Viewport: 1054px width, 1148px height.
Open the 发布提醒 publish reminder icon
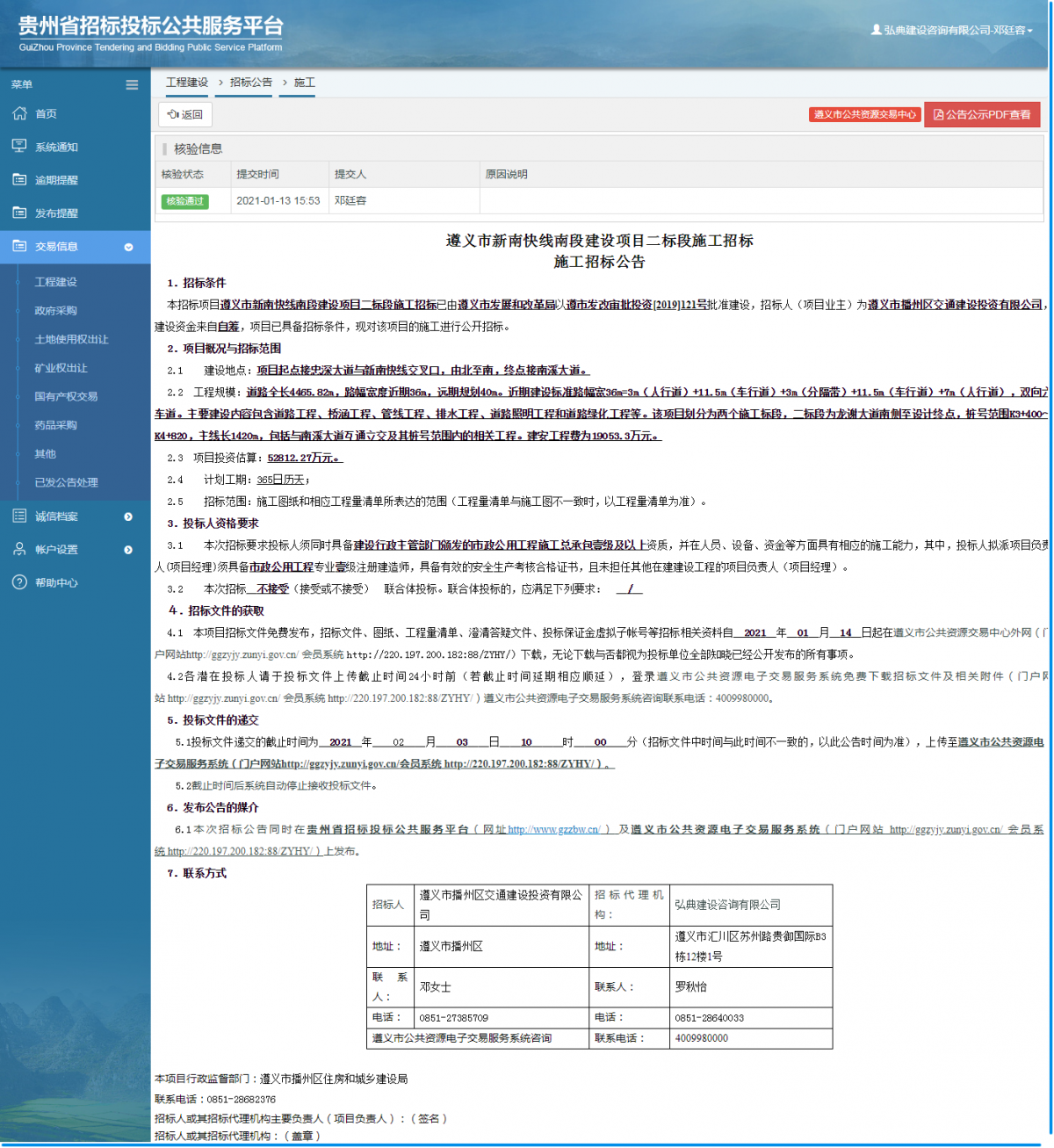click(x=18, y=213)
